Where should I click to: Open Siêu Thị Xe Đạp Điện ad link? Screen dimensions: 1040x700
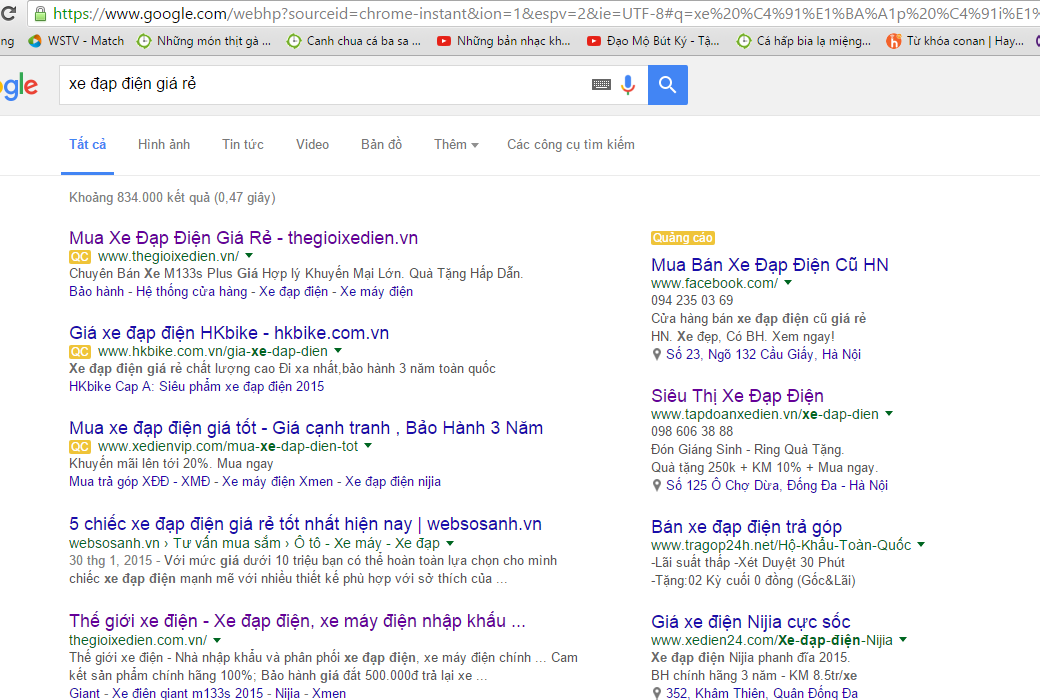(737, 396)
